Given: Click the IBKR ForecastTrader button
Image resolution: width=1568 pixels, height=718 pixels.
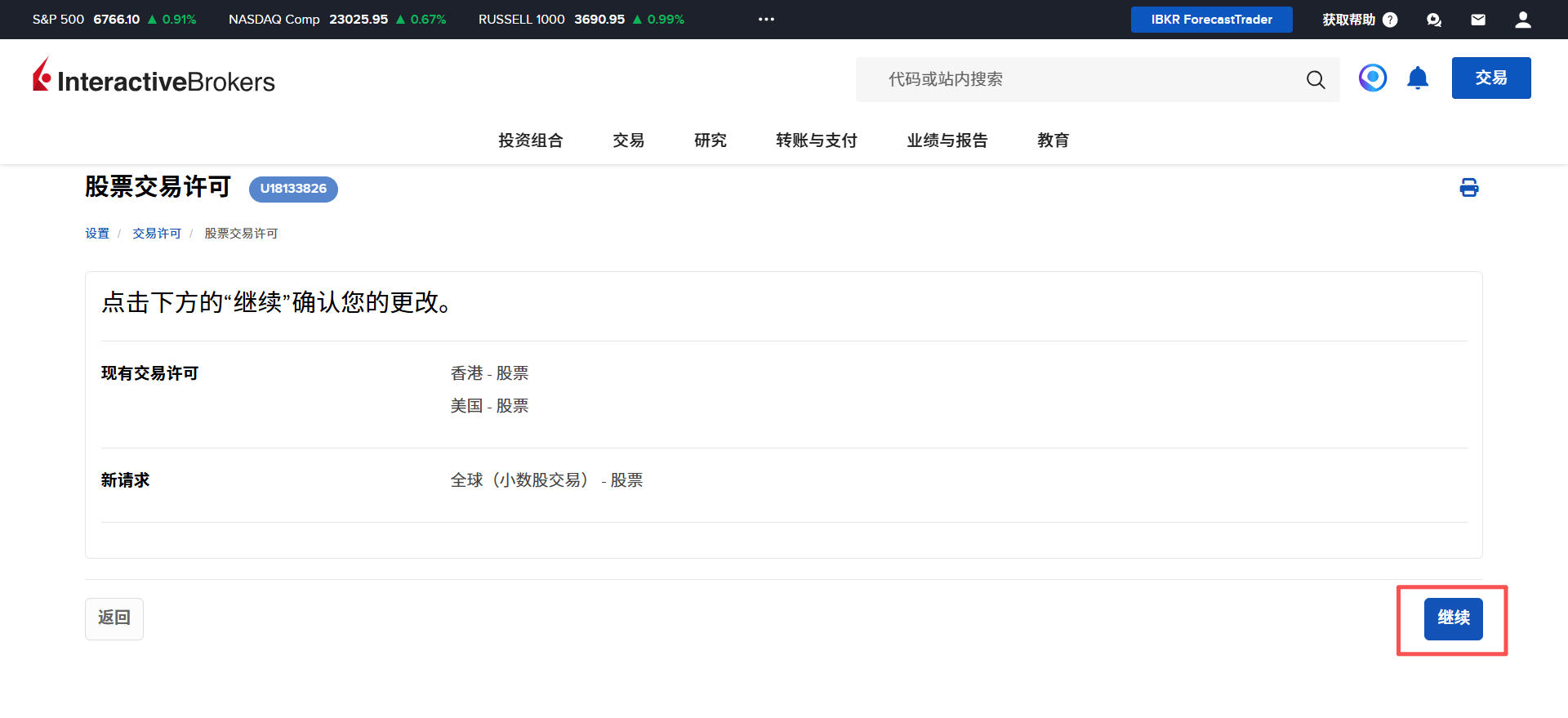Looking at the screenshot, I should [1211, 20].
